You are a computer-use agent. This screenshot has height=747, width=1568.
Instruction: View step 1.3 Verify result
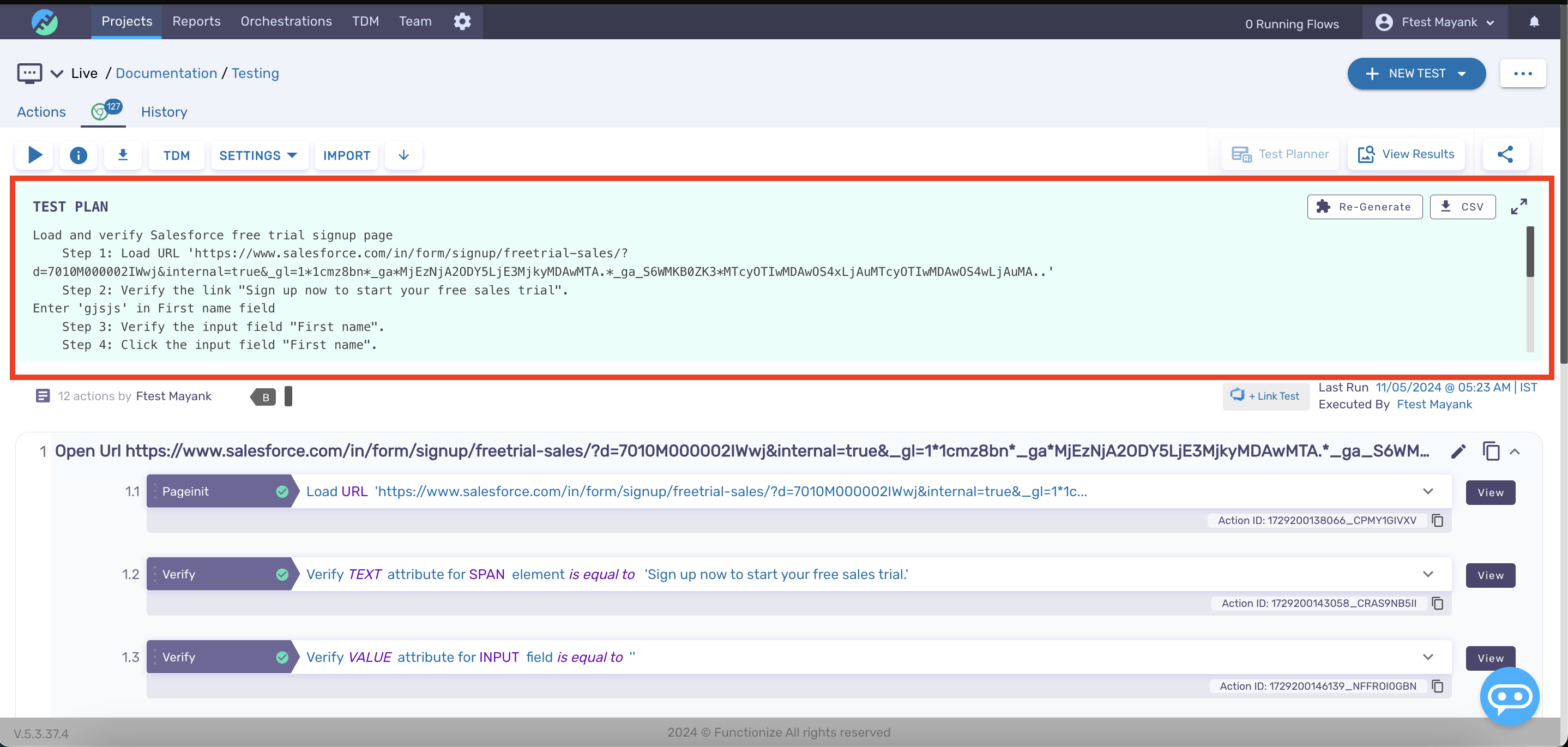(x=1490, y=658)
